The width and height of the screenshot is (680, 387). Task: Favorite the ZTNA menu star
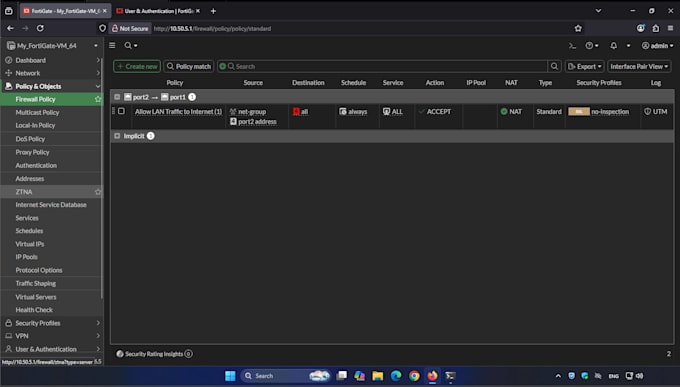click(98, 191)
